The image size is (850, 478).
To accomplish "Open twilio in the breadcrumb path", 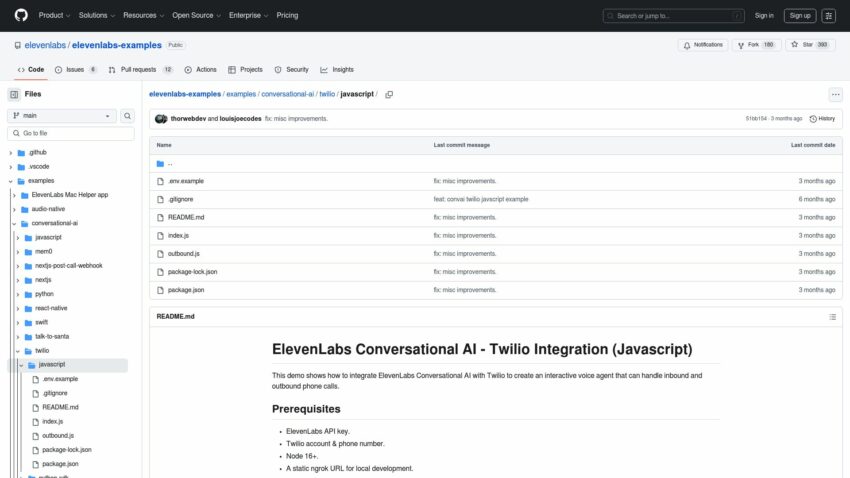I will click(x=327, y=94).
